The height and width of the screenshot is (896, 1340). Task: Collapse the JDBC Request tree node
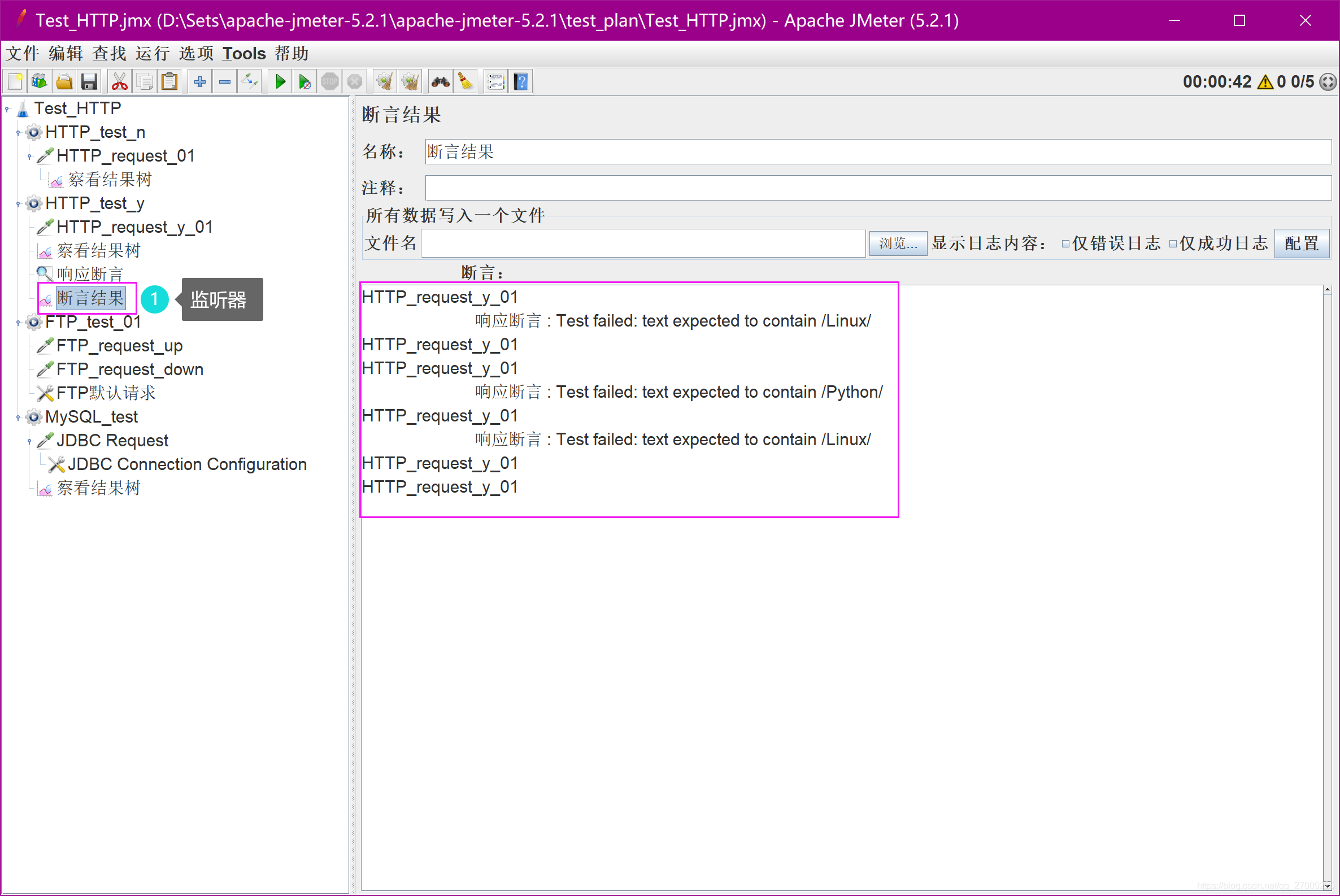coord(30,441)
